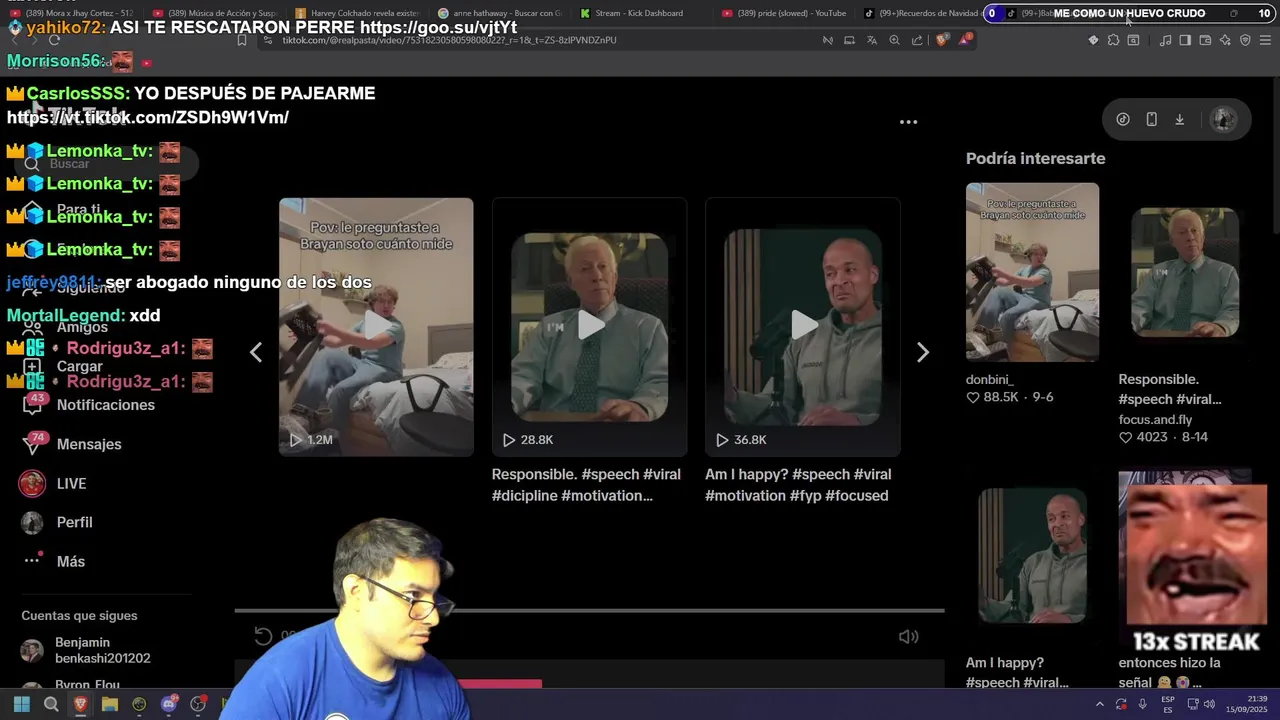
Task: Switch to Música de Acción YouTube tab
Action: coord(215,13)
